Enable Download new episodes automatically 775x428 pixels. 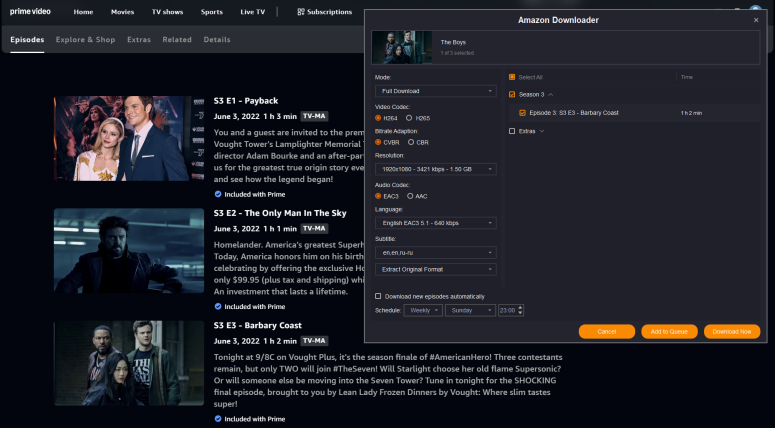(378, 296)
